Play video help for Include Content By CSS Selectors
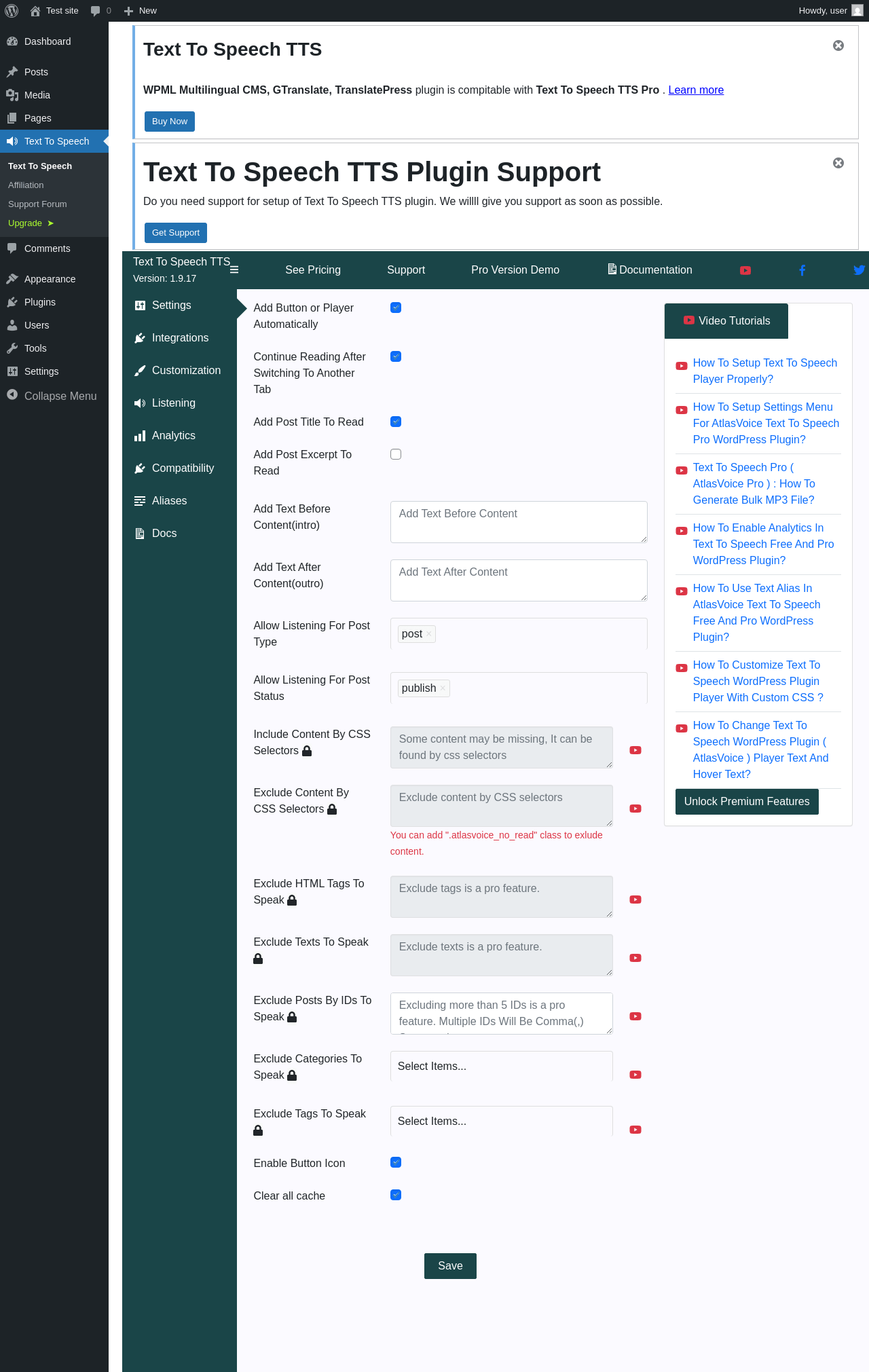The width and height of the screenshot is (869, 1372). [635, 750]
